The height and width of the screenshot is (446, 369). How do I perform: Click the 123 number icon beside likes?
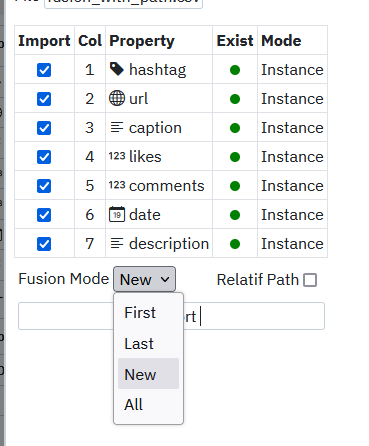(117, 156)
